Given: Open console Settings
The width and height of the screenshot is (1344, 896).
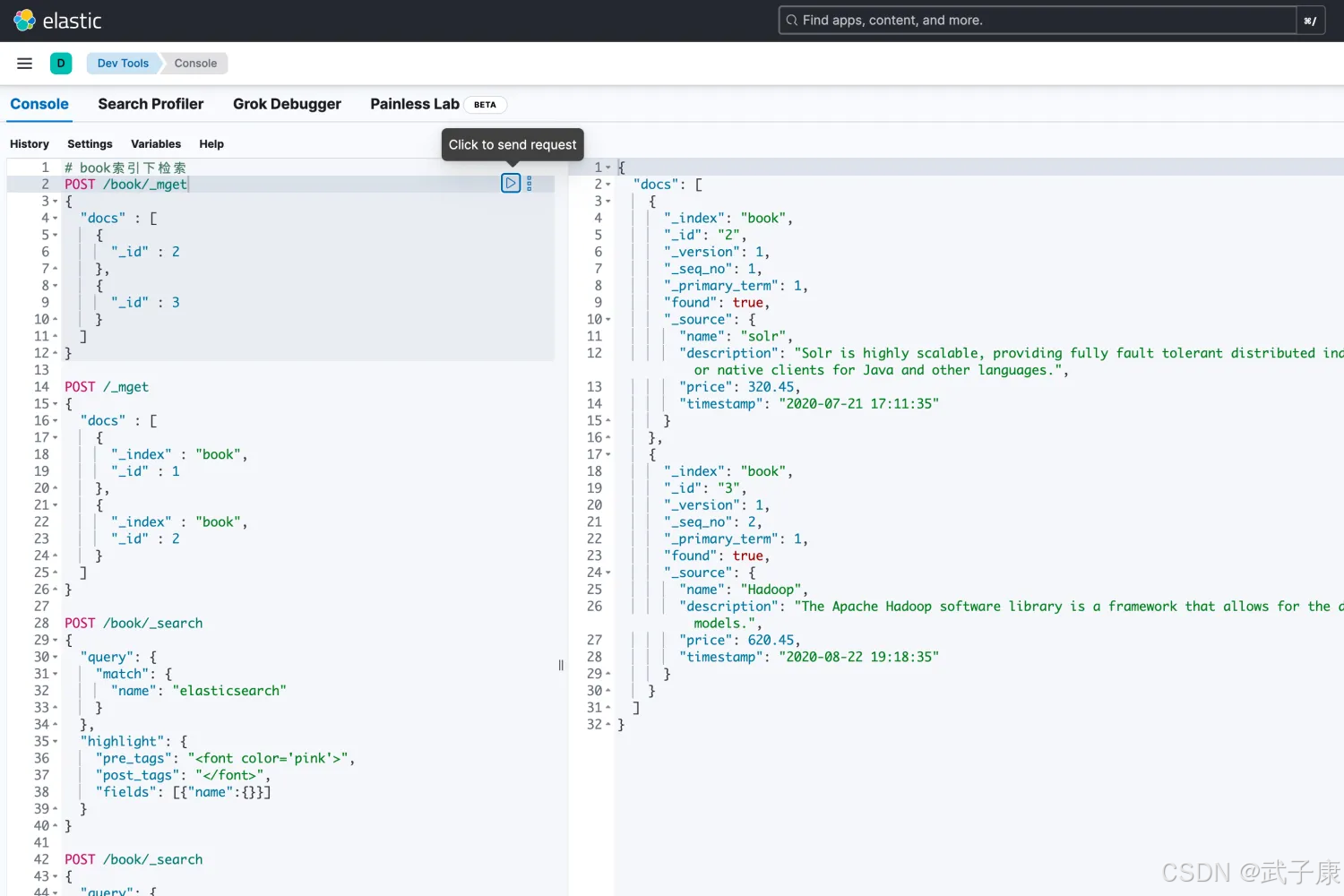Looking at the screenshot, I should tap(90, 144).
